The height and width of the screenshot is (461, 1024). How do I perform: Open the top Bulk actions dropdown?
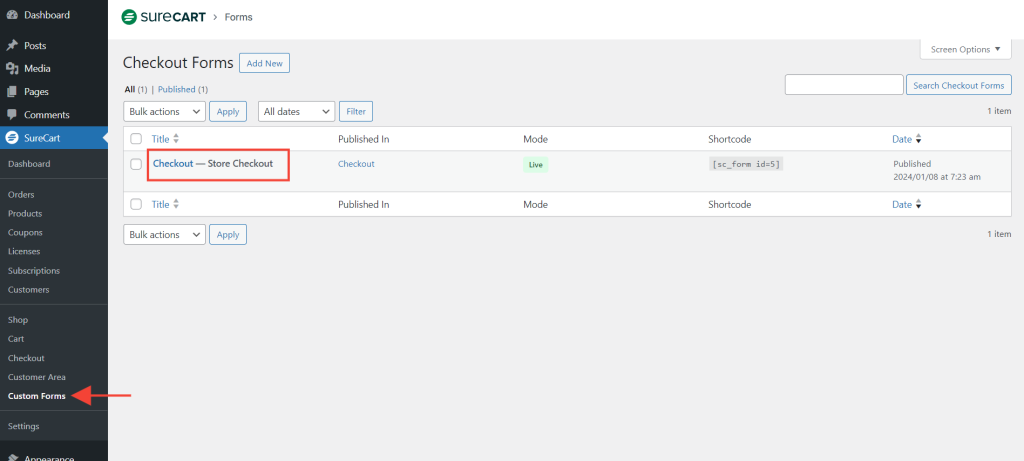tap(164, 112)
